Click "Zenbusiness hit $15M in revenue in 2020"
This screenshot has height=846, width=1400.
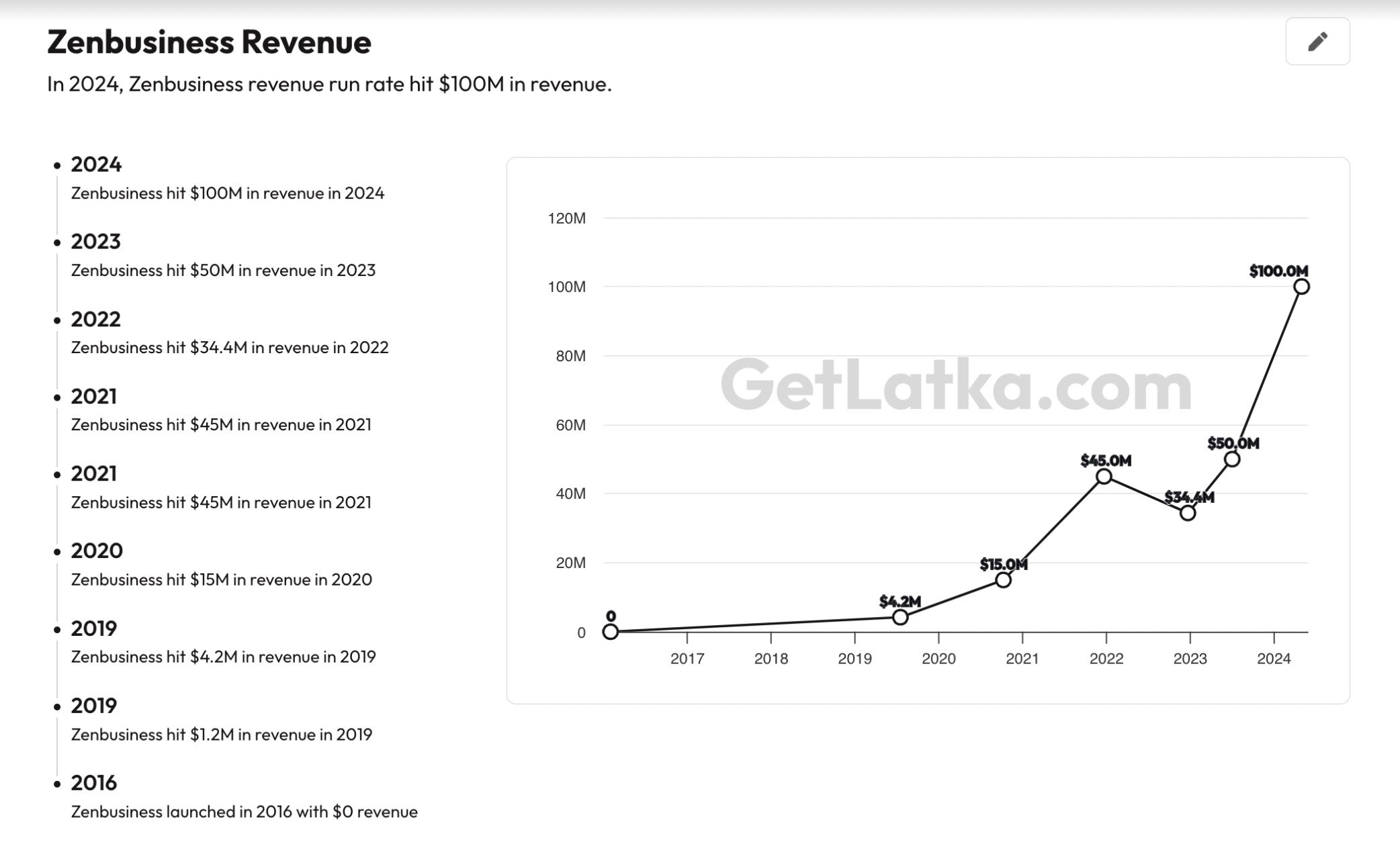click(222, 580)
